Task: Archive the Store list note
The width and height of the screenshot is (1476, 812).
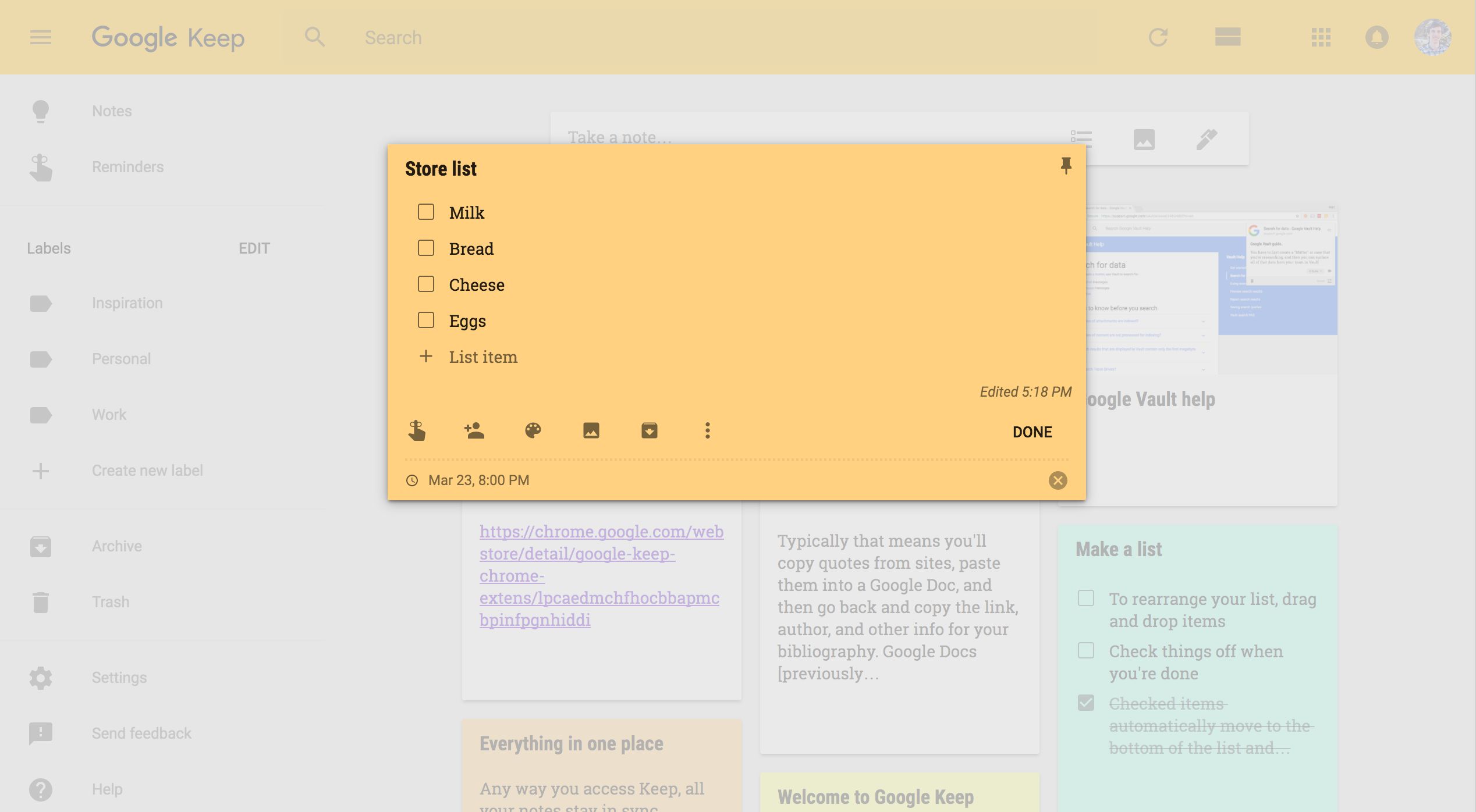Action: pos(649,431)
